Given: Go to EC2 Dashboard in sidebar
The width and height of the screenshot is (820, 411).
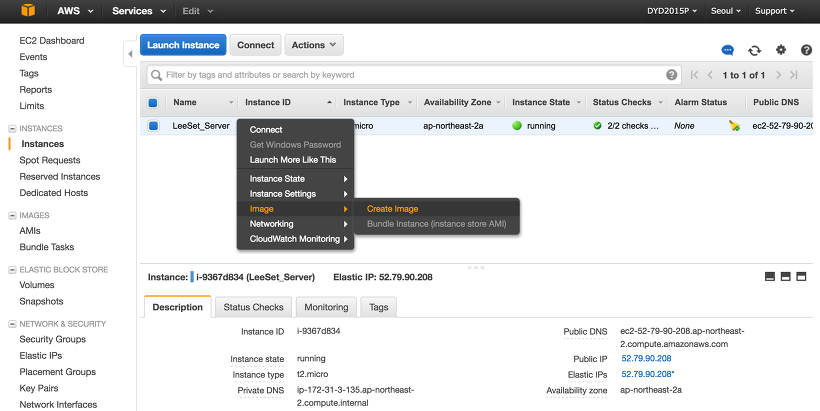Looking at the screenshot, I should [52, 40].
